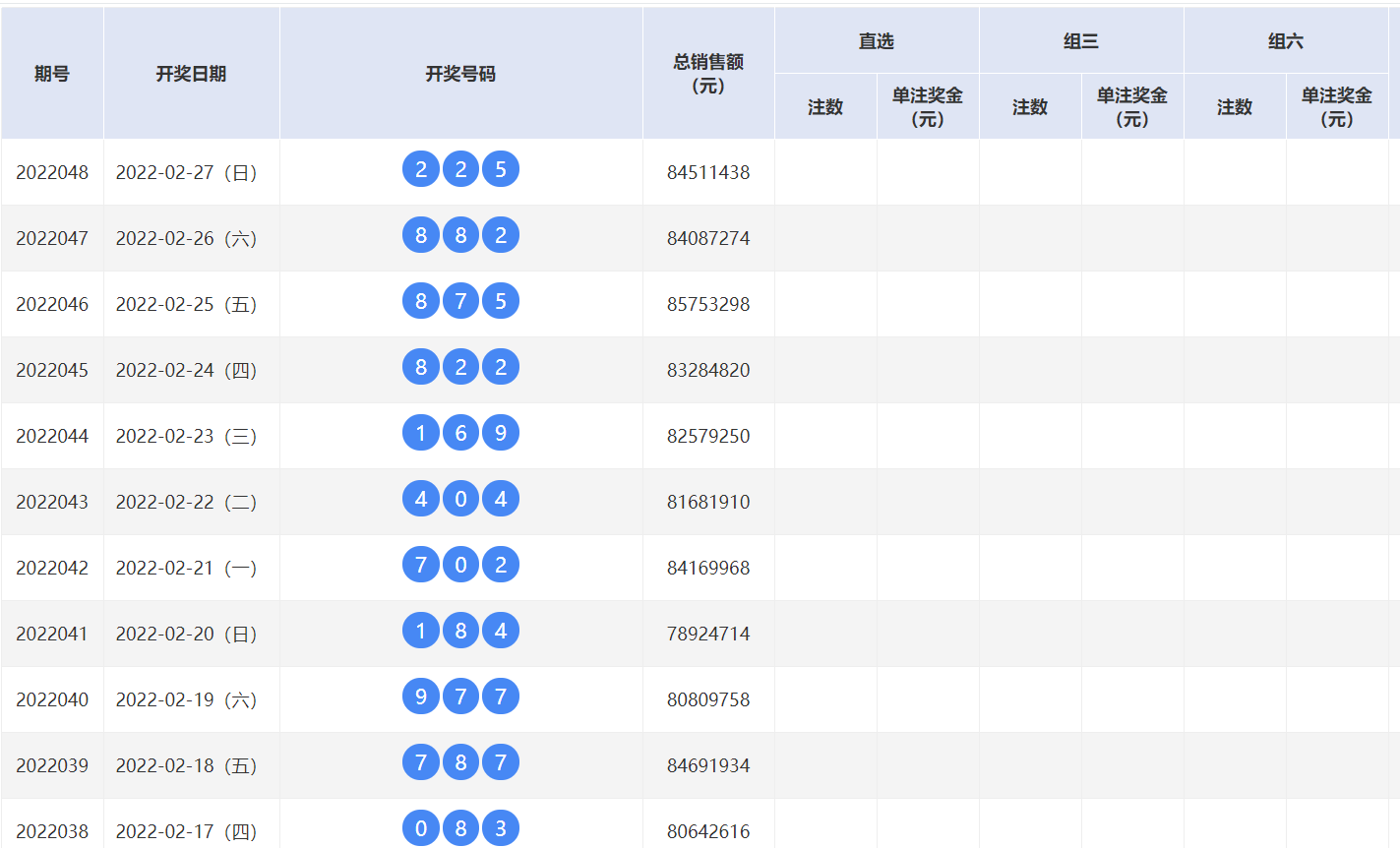Click sales amount 81681910
The image size is (1400, 848).
click(708, 502)
